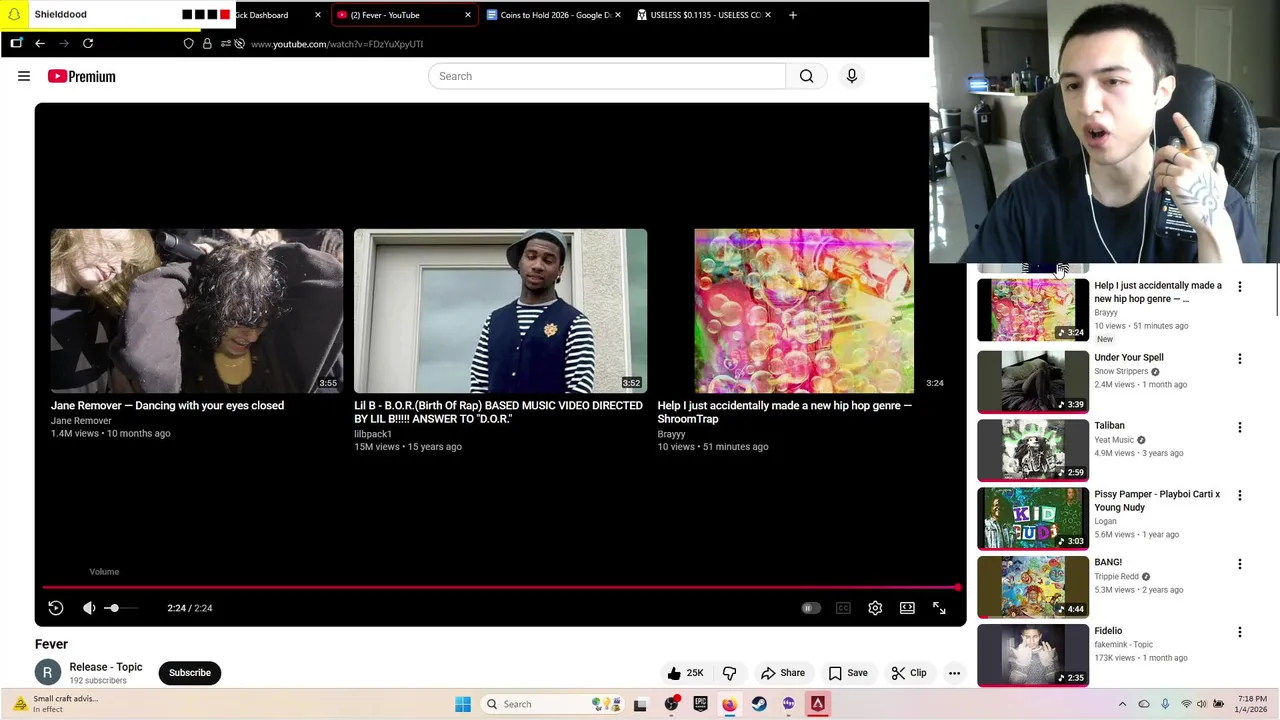Close the Fever - YouTube tab
Image resolution: width=1280 pixels, height=720 pixels.
click(467, 15)
